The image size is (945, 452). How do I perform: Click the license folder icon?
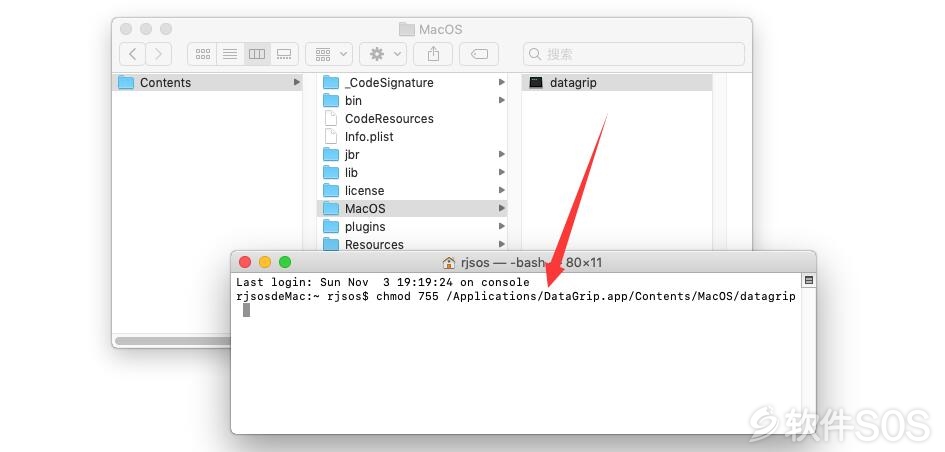[331, 190]
